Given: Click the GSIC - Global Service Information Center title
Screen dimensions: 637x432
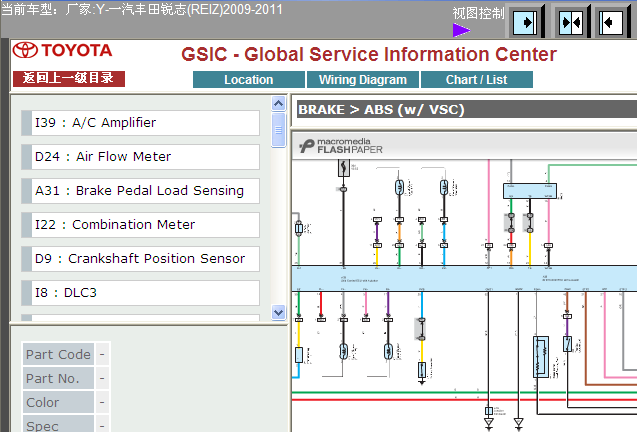Looking at the screenshot, I should (x=368, y=54).
